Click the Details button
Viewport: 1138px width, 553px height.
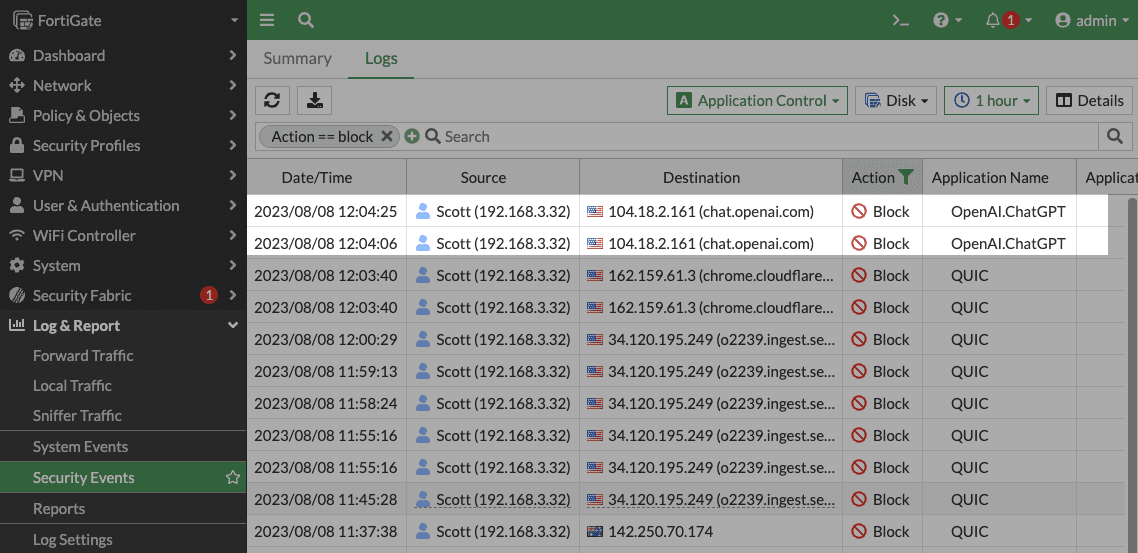(1089, 100)
